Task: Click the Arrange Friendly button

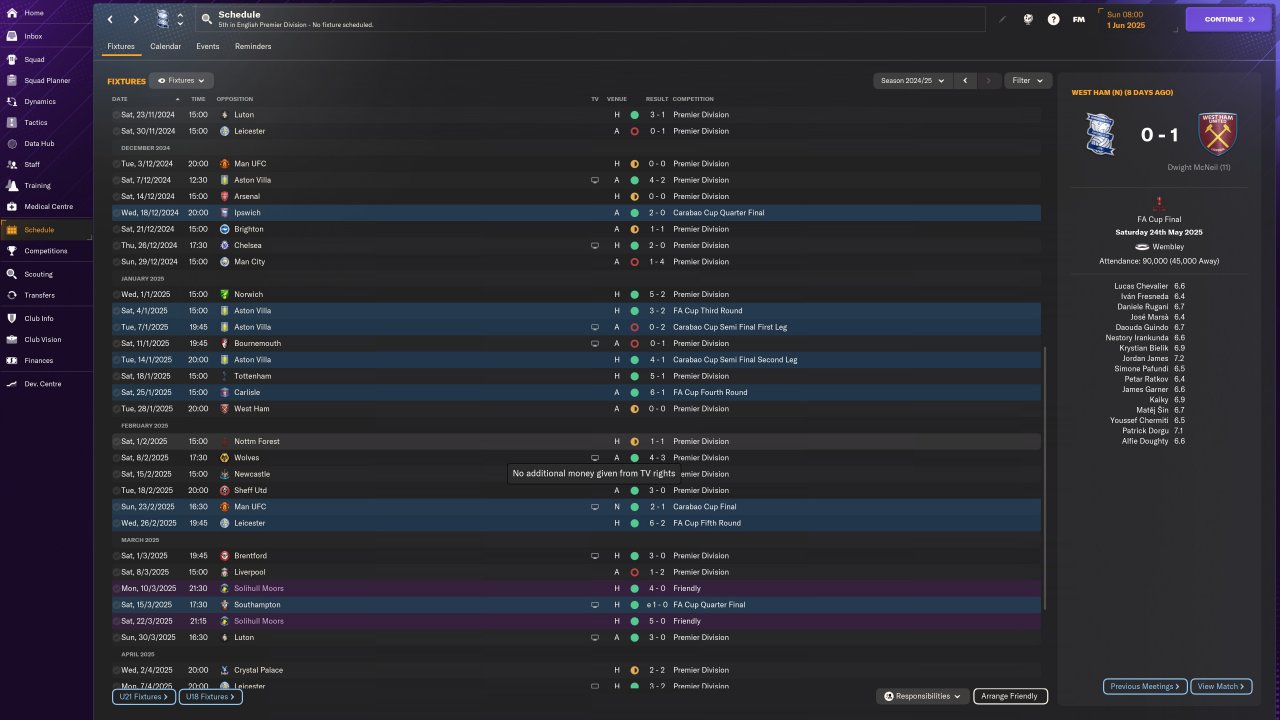Action: pos(1010,696)
